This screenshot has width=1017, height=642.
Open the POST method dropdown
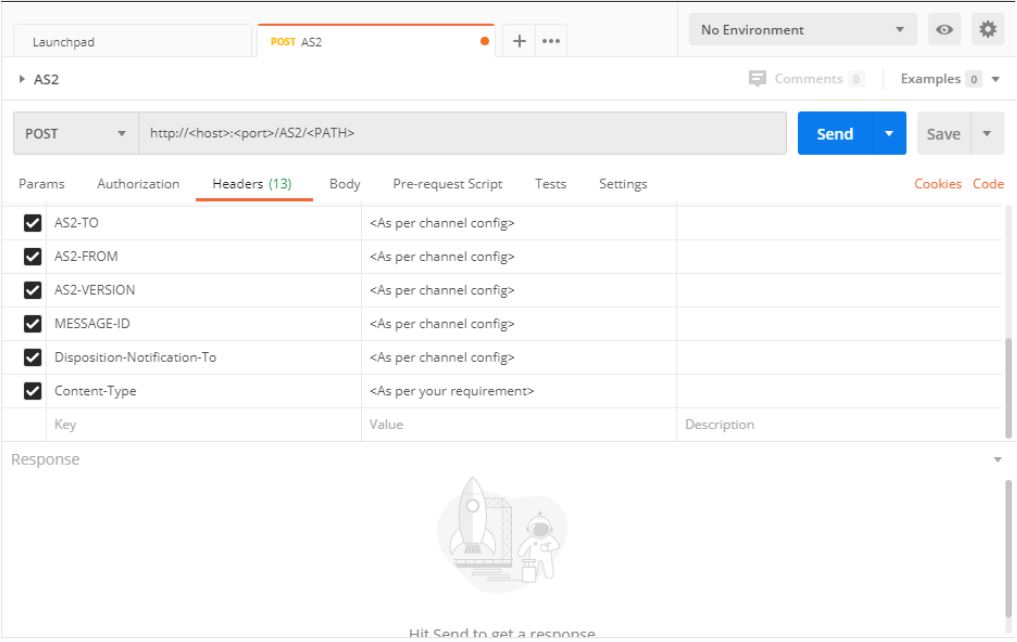75,134
